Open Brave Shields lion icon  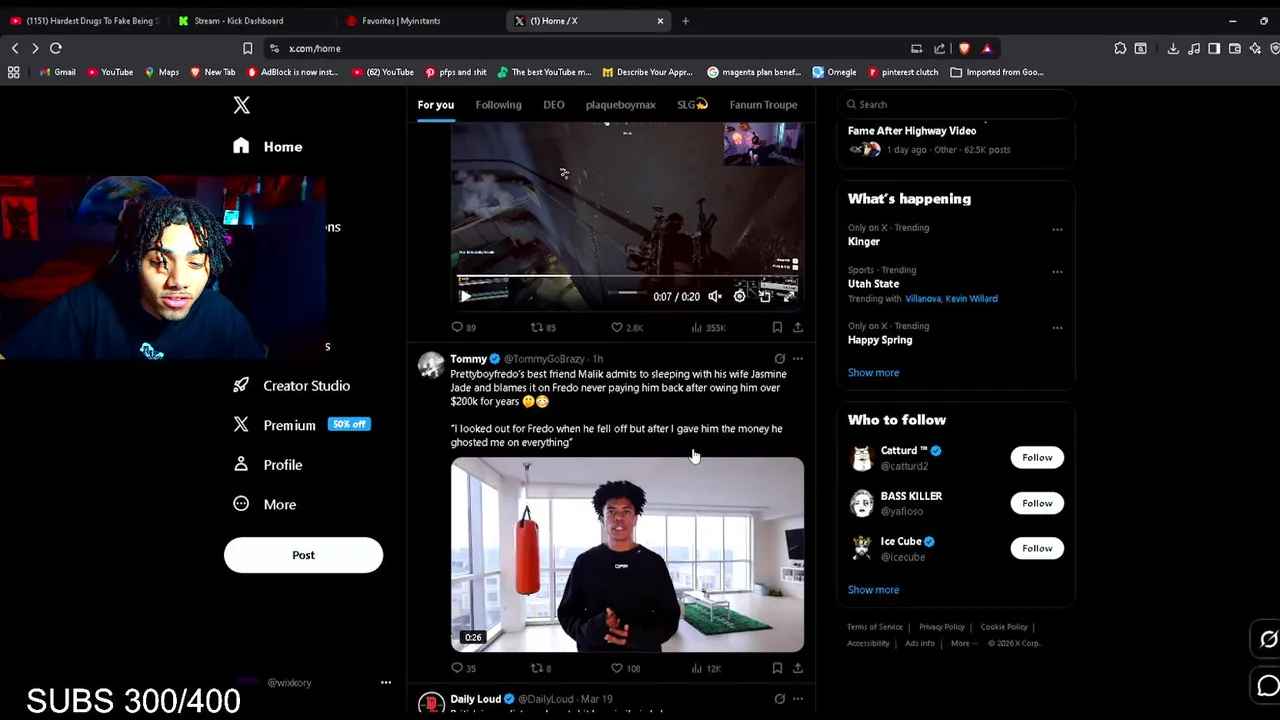click(964, 48)
